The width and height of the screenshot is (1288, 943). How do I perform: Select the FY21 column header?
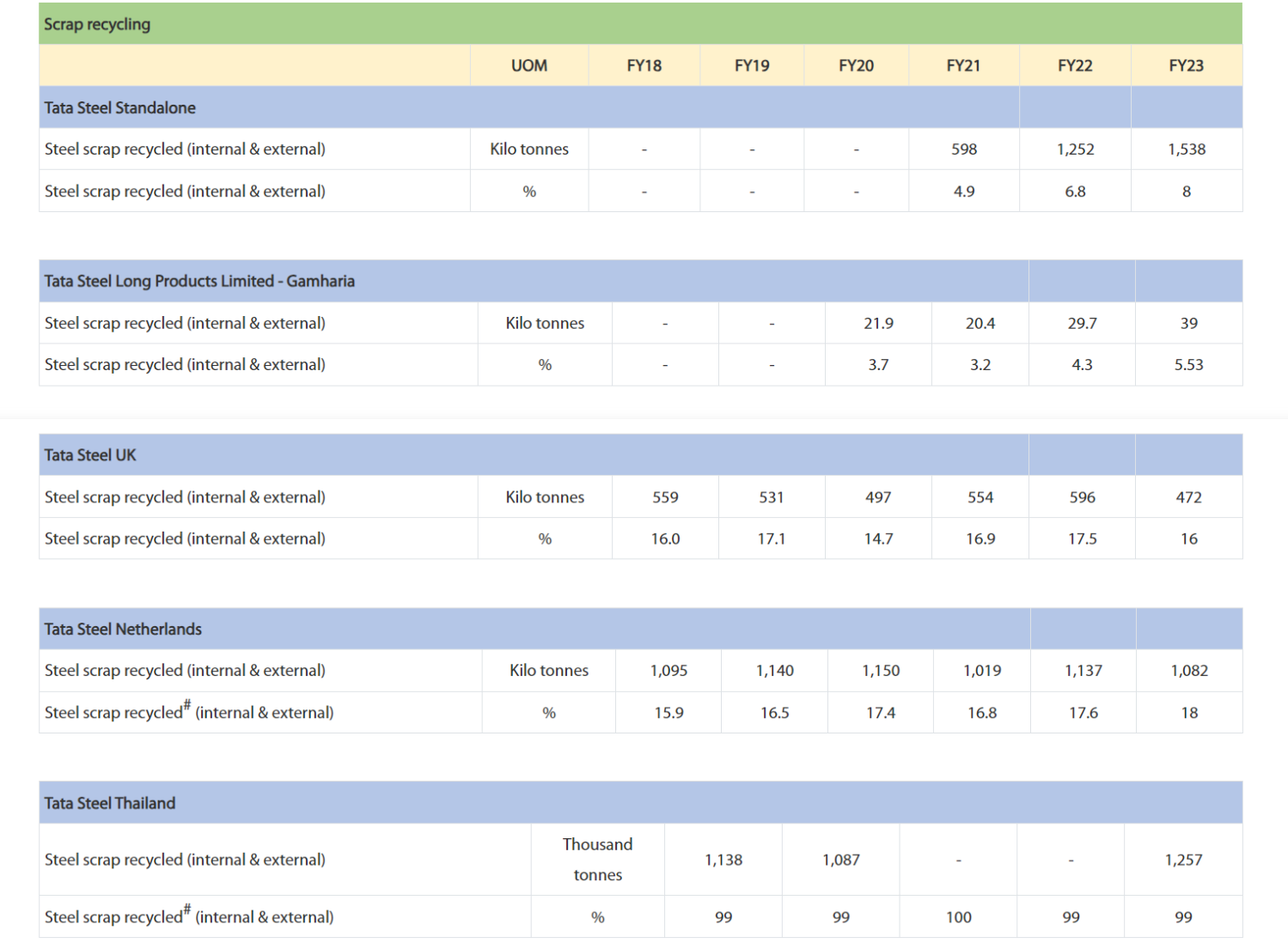pos(963,65)
